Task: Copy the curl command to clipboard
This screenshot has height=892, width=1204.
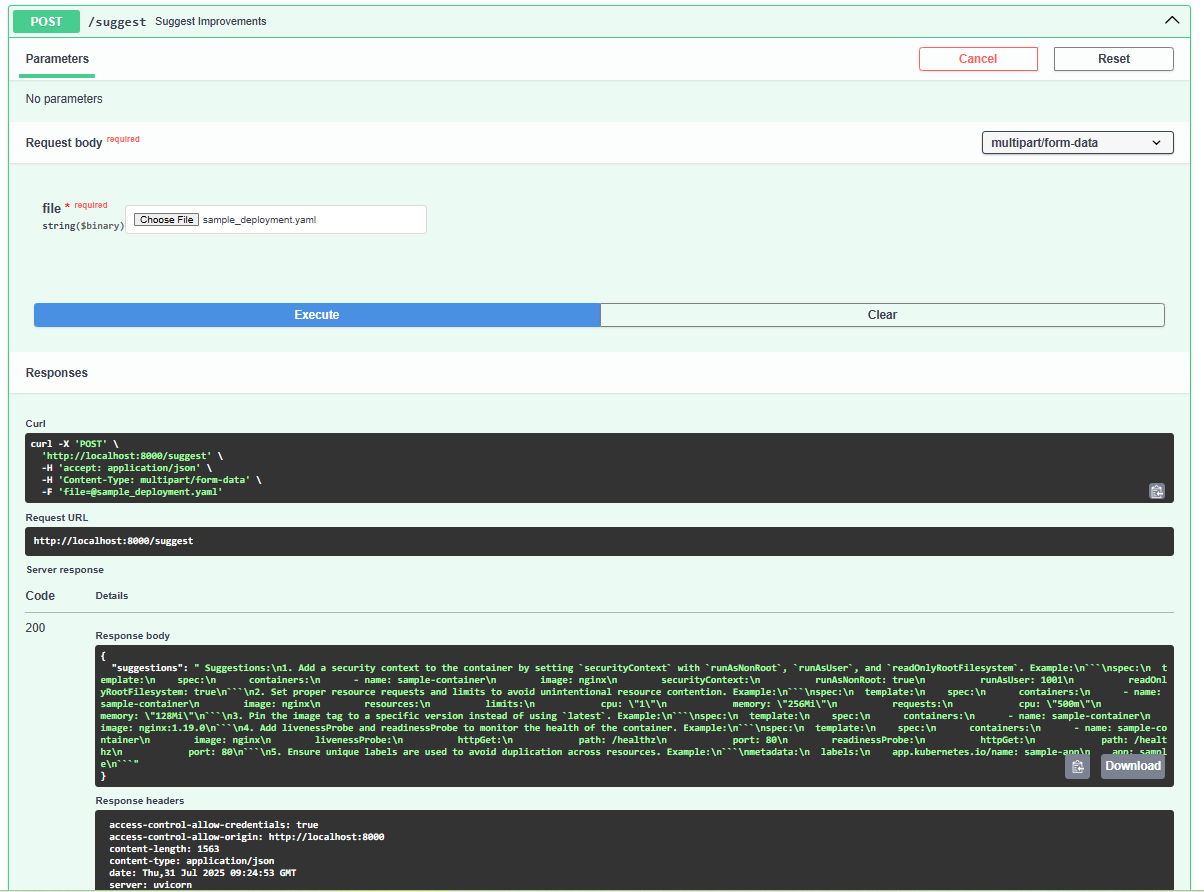Action: 1157,491
